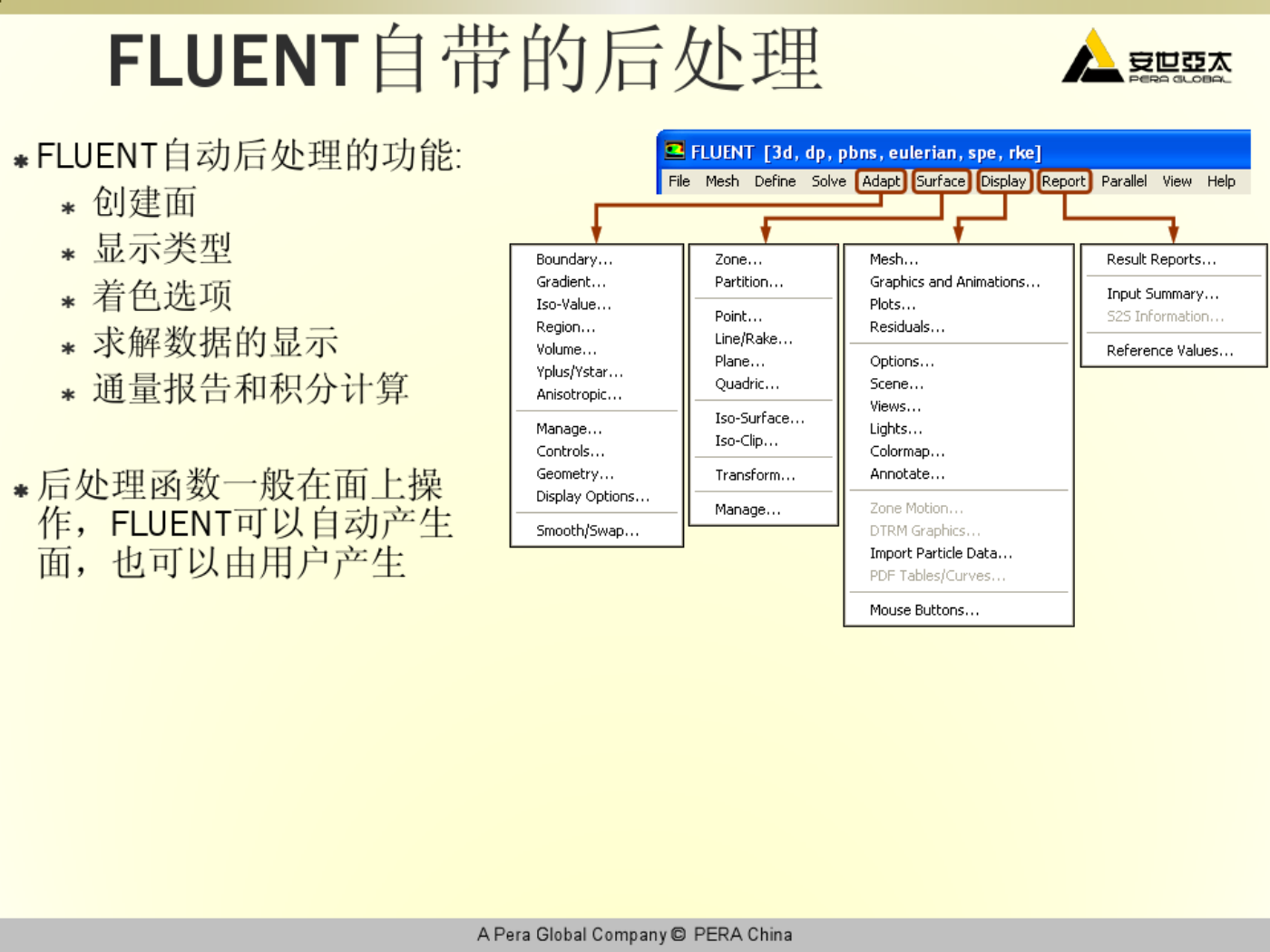The image size is (1270, 952).
Task: Click the FLUENT title bar application icon
Action: coord(674,151)
